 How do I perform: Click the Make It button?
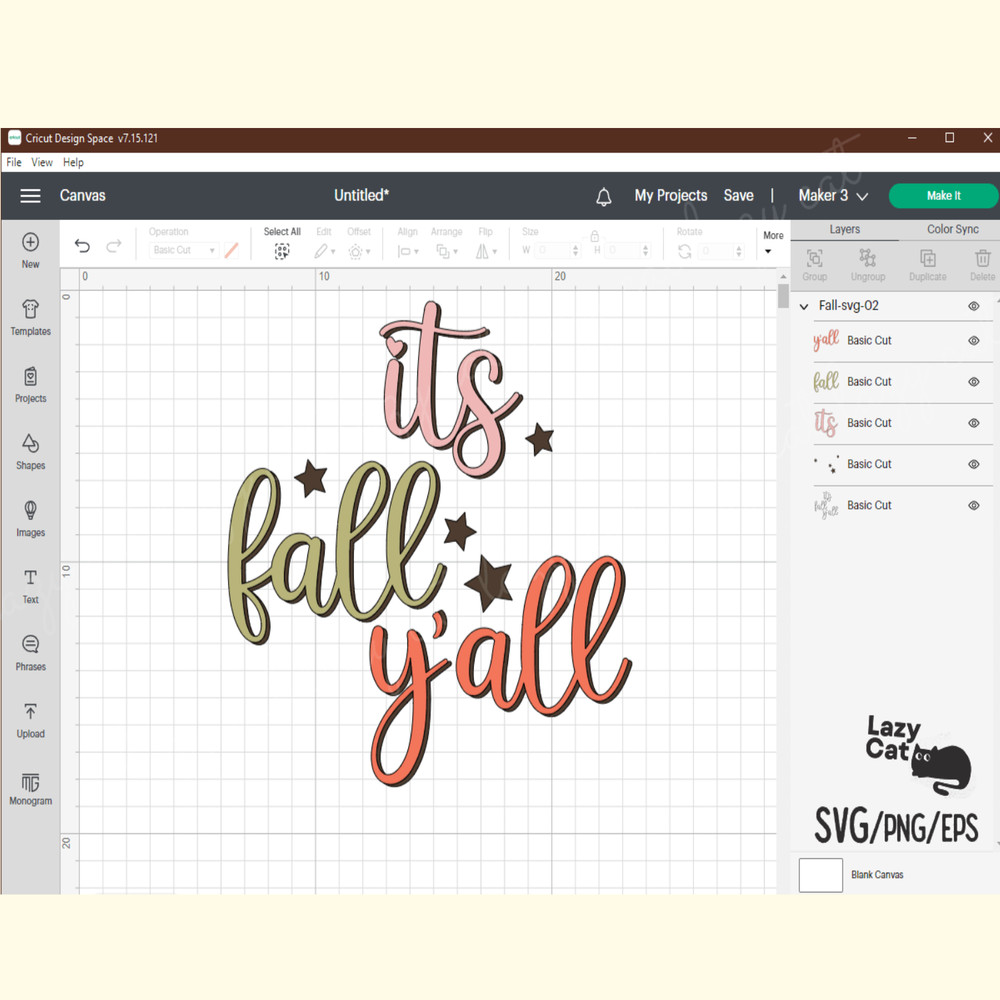point(942,196)
